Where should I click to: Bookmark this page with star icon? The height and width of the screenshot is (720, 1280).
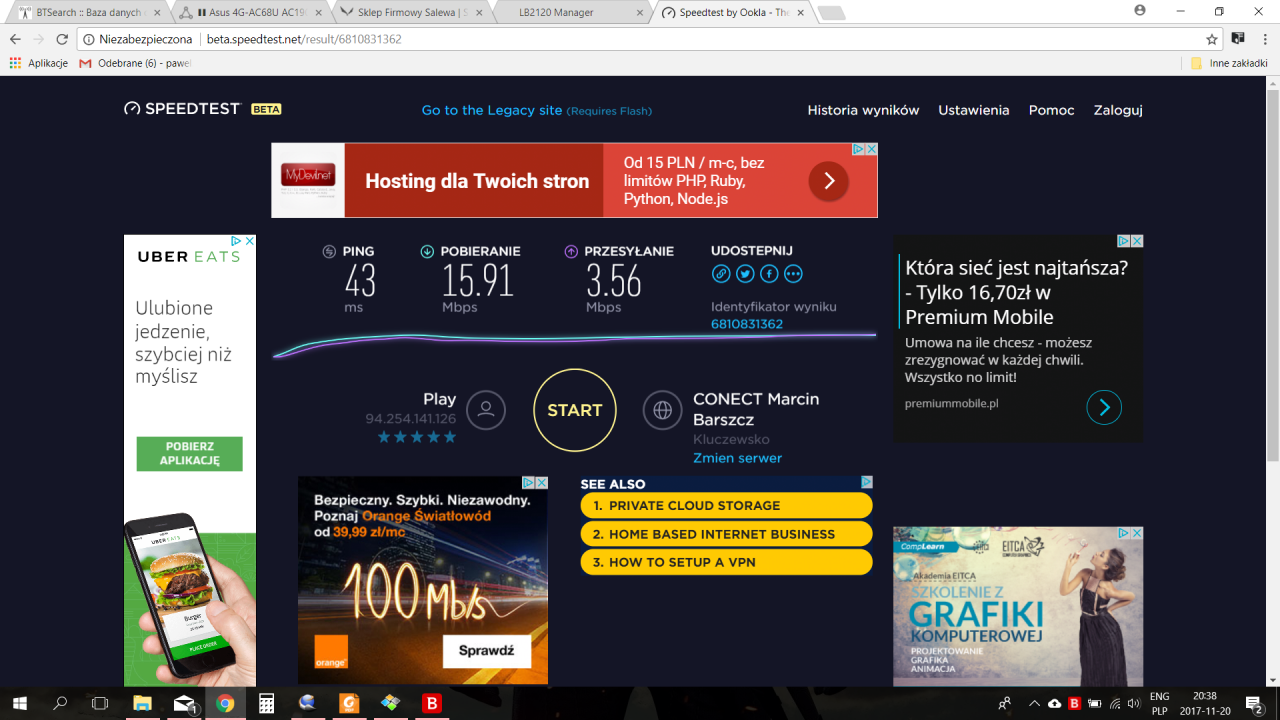(1212, 39)
